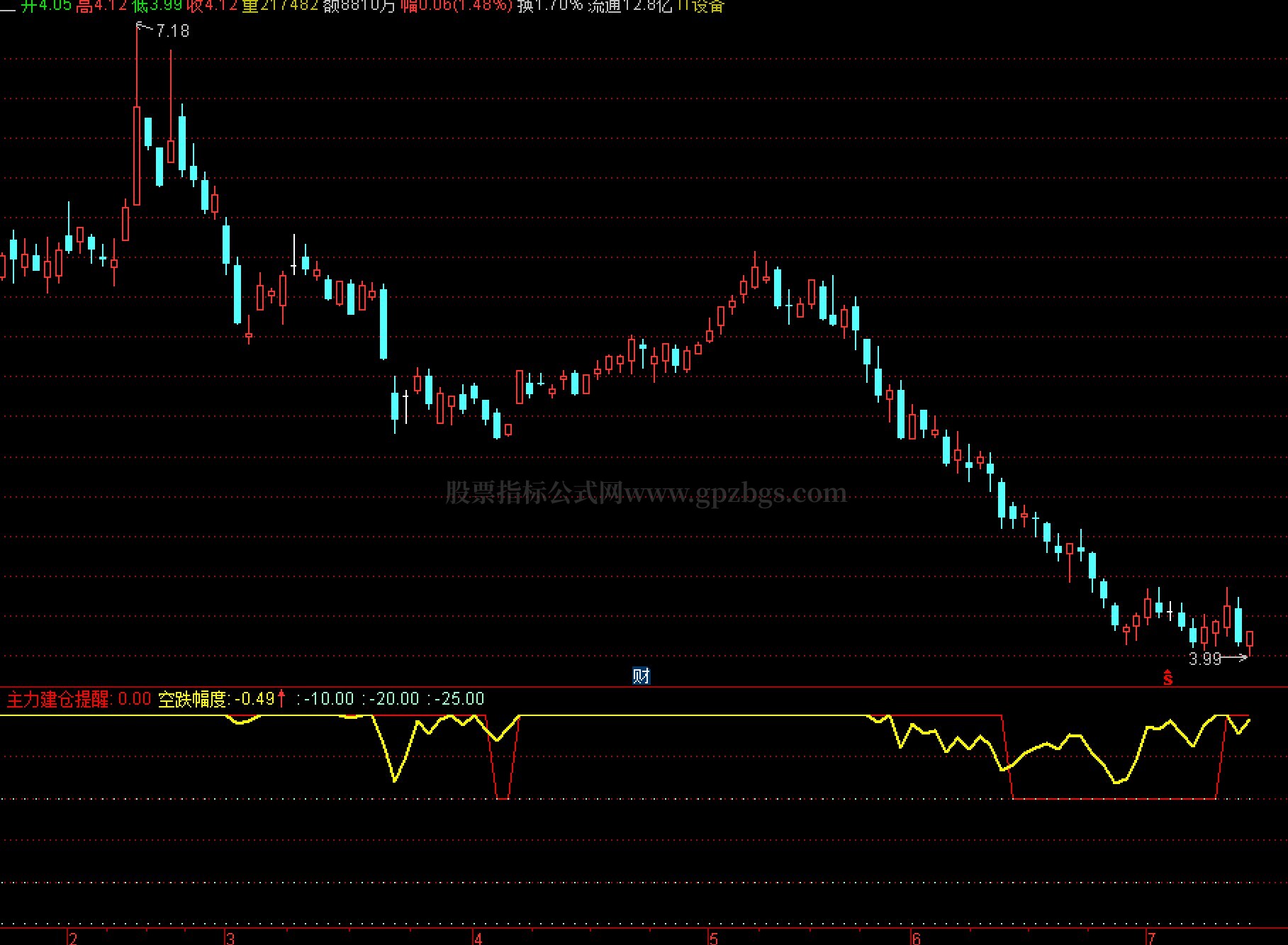
Task: Click the red S signal marker below chart
Action: click(1167, 678)
